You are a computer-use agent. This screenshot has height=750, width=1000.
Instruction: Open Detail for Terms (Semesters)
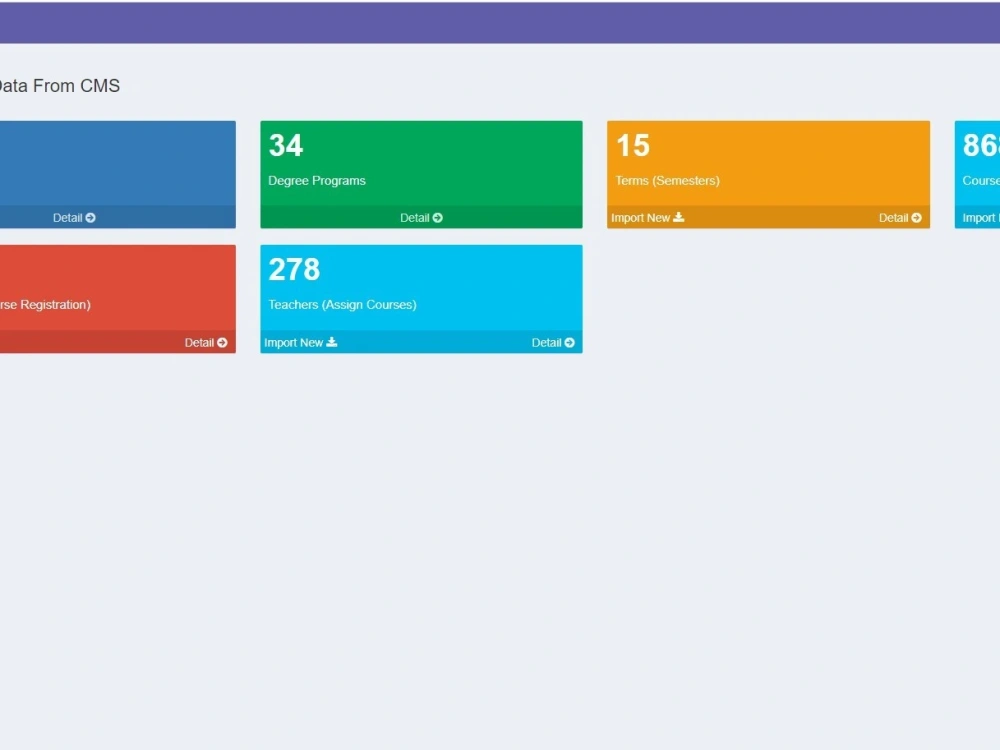click(x=900, y=217)
